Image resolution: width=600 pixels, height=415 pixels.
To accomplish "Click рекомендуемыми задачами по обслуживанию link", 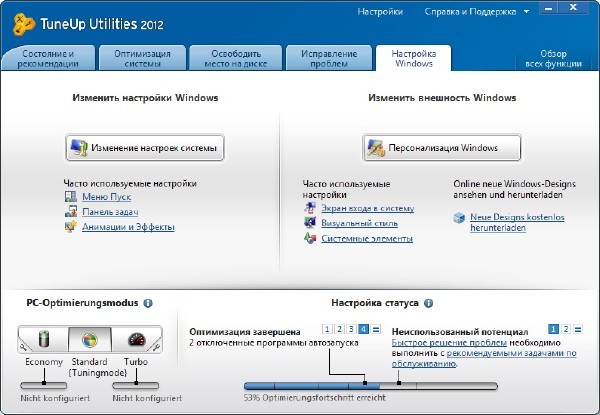I will pos(511,353).
